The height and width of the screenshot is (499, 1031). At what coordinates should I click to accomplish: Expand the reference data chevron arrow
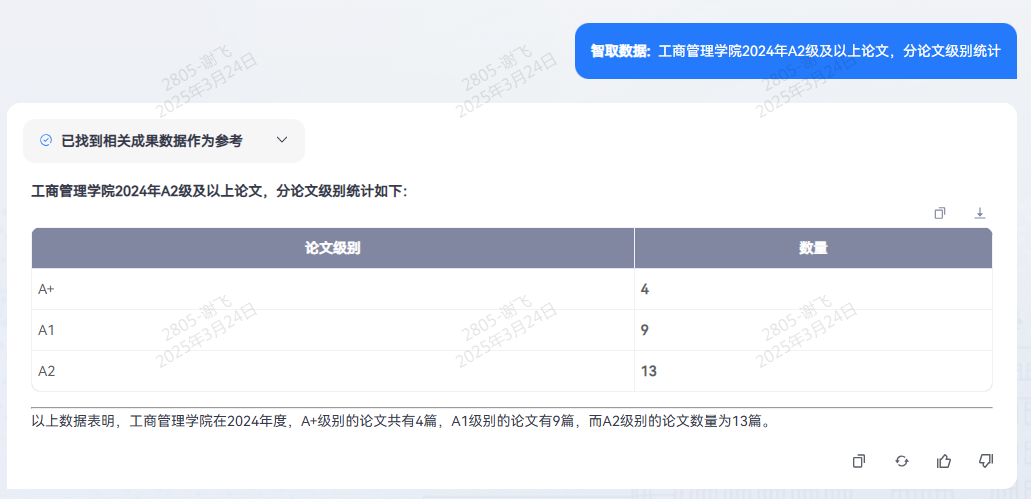pos(281,141)
